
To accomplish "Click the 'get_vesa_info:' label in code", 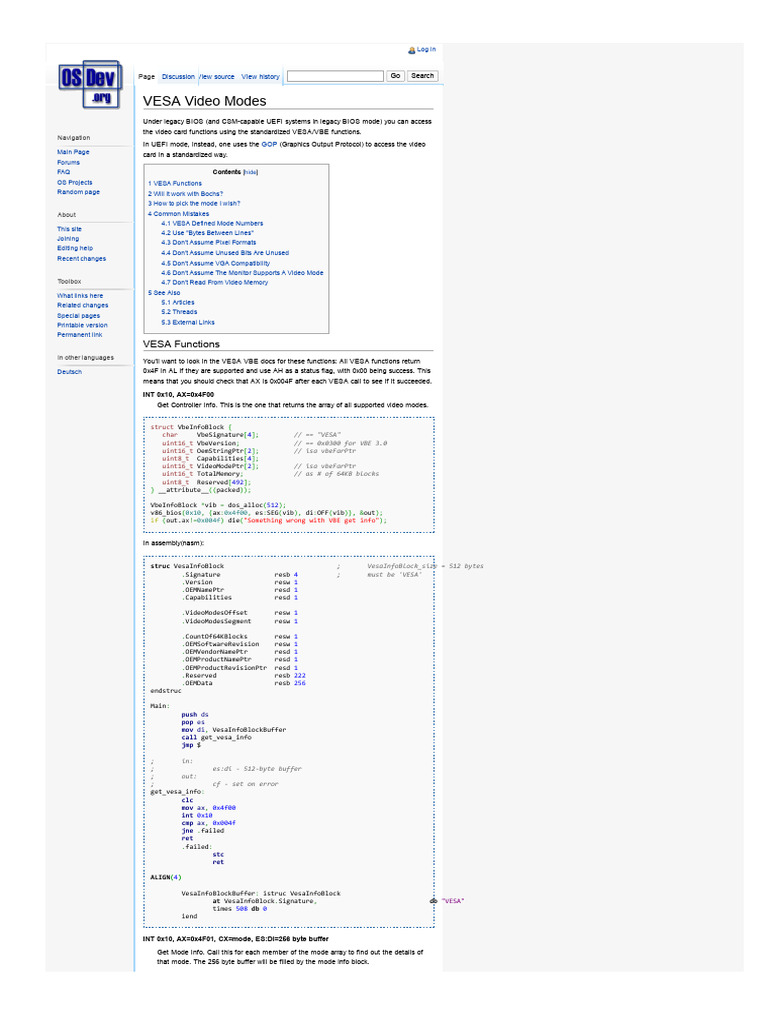I will (x=177, y=792).
